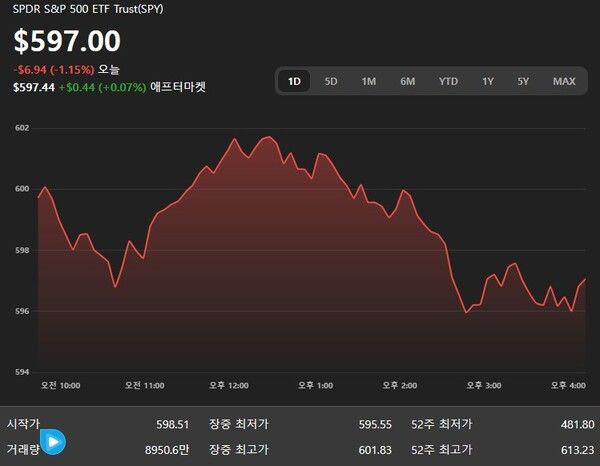
Task: Click the 오전 10:00 x-axis time label
Action: pos(60,385)
